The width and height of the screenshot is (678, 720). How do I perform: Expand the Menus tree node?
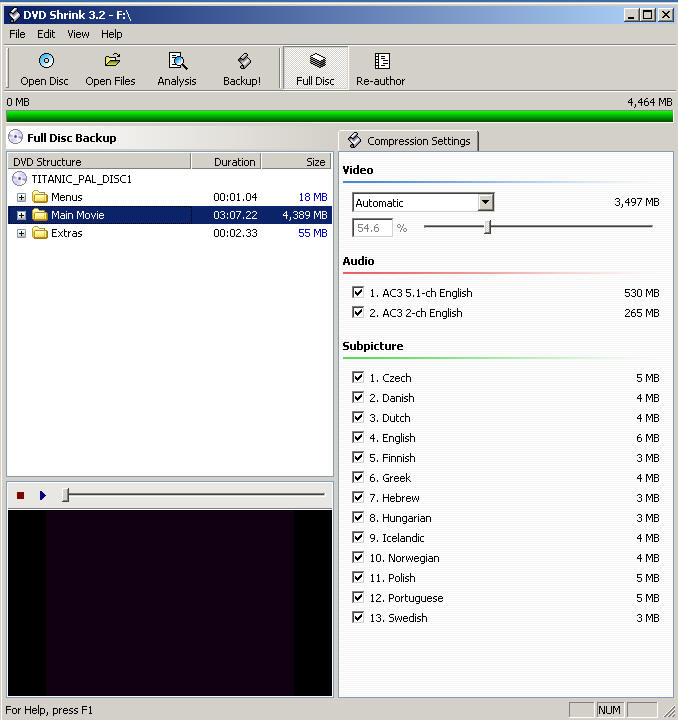point(21,197)
